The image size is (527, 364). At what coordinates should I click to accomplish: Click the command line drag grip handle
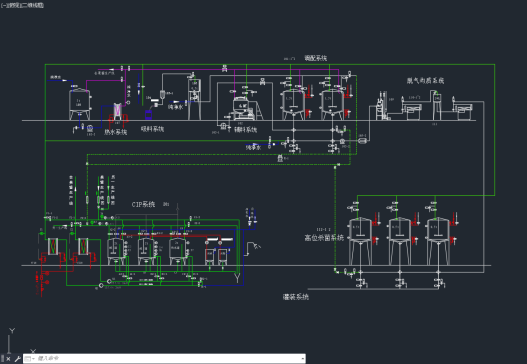(x=2, y=359)
